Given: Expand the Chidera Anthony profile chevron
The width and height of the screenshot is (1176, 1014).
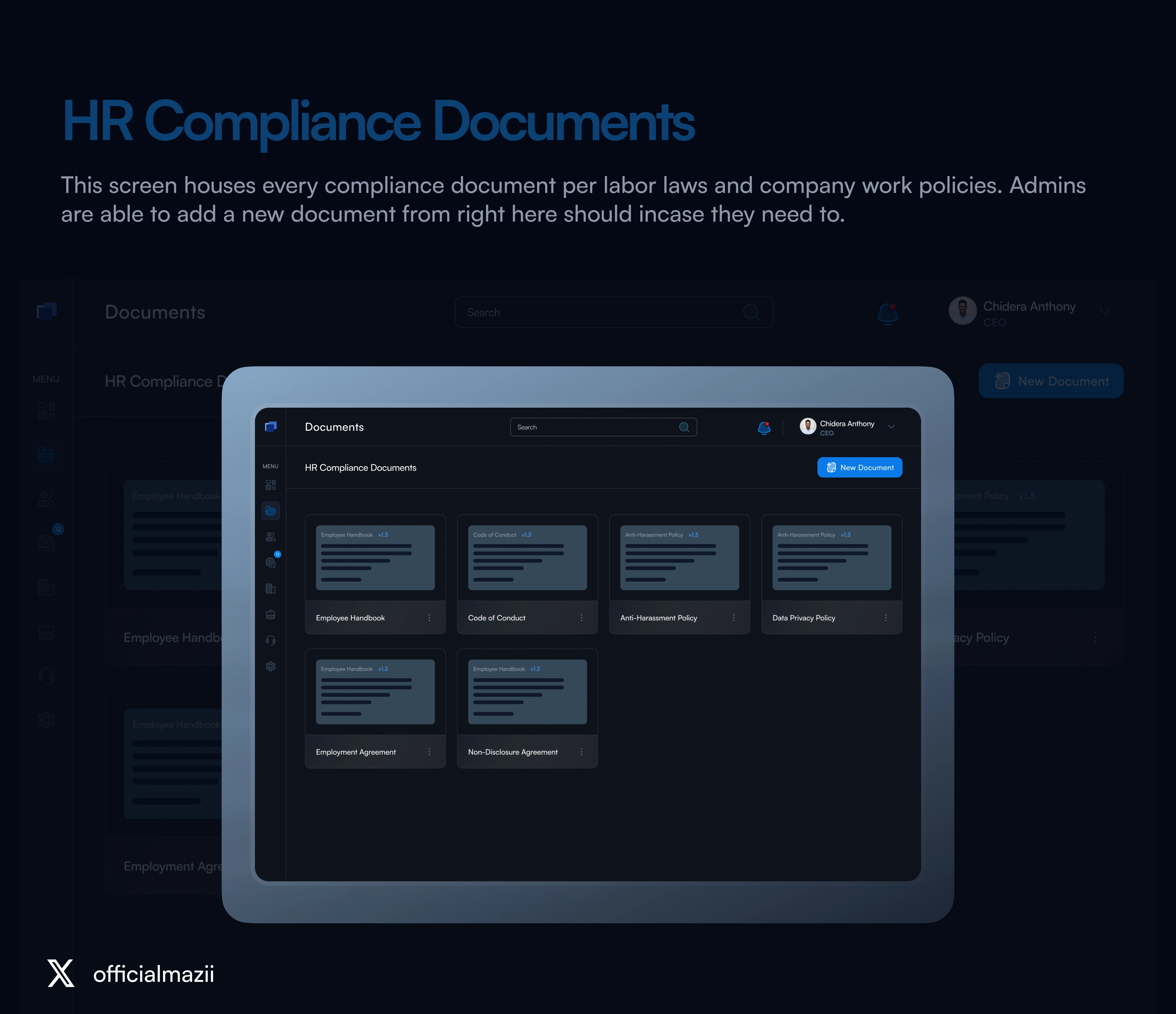Looking at the screenshot, I should point(891,427).
